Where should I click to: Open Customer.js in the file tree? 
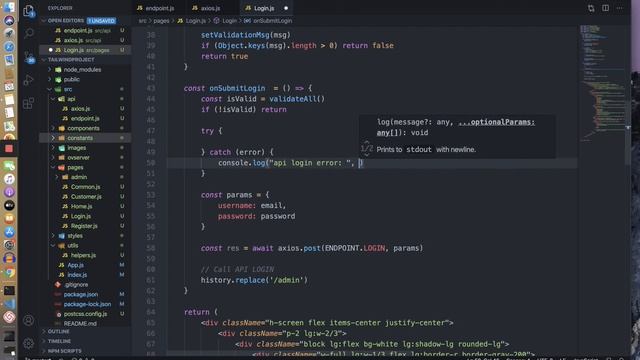tap(86, 197)
